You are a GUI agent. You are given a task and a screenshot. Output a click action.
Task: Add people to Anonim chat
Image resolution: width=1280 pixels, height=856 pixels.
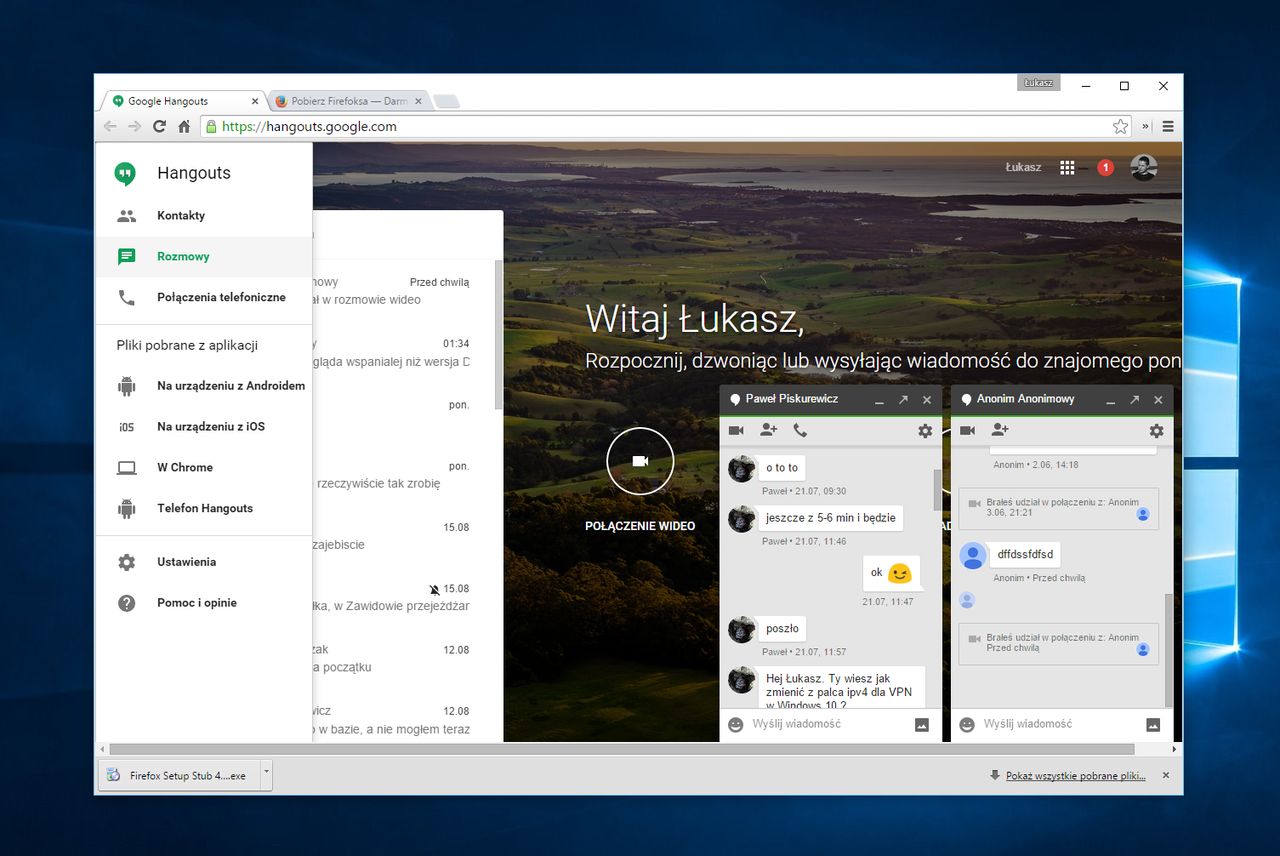[x=999, y=430]
